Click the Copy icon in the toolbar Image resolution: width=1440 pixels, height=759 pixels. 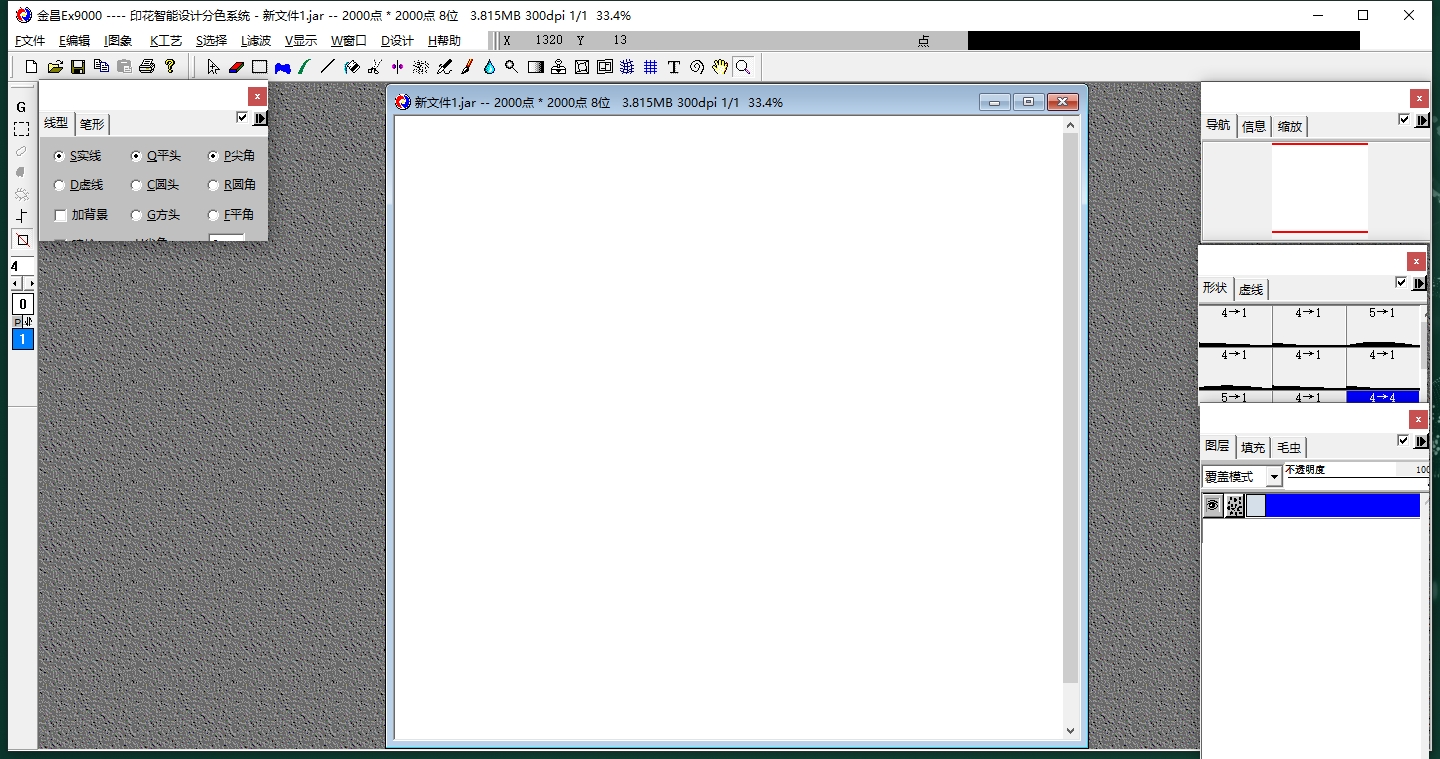tap(101, 67)
